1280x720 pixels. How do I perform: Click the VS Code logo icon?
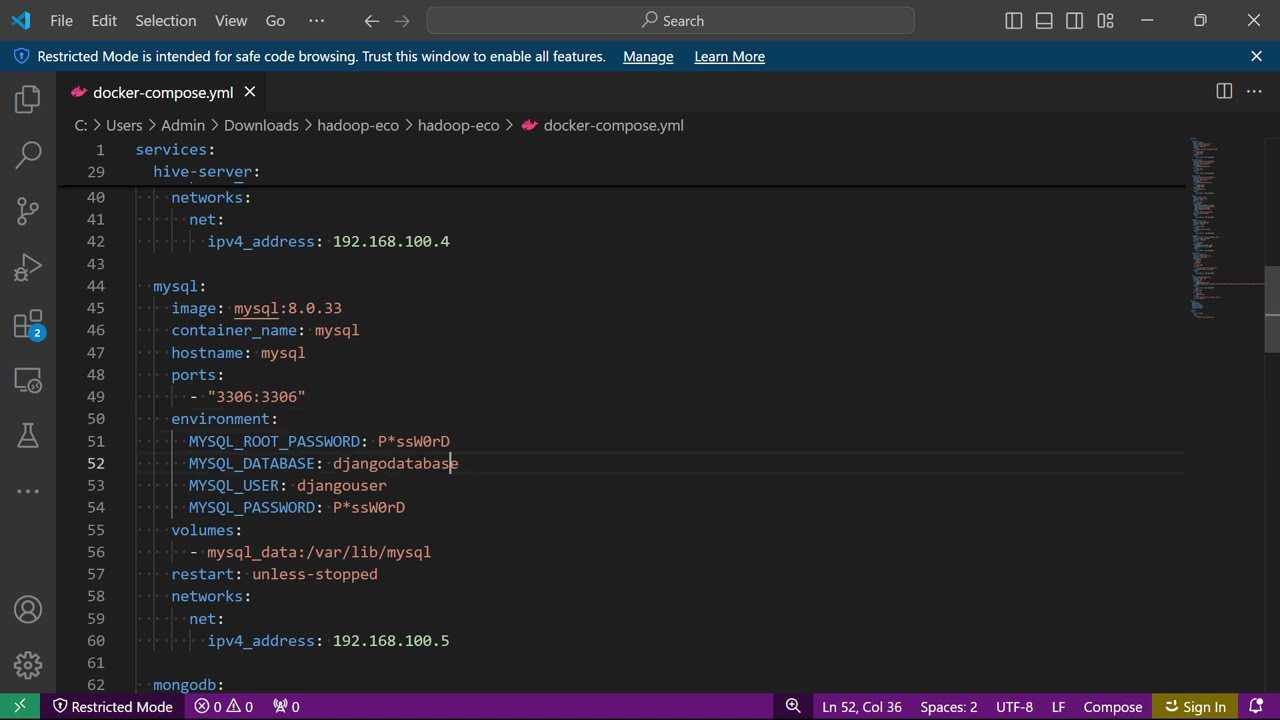pyautogui.click(x=21, y=20)
